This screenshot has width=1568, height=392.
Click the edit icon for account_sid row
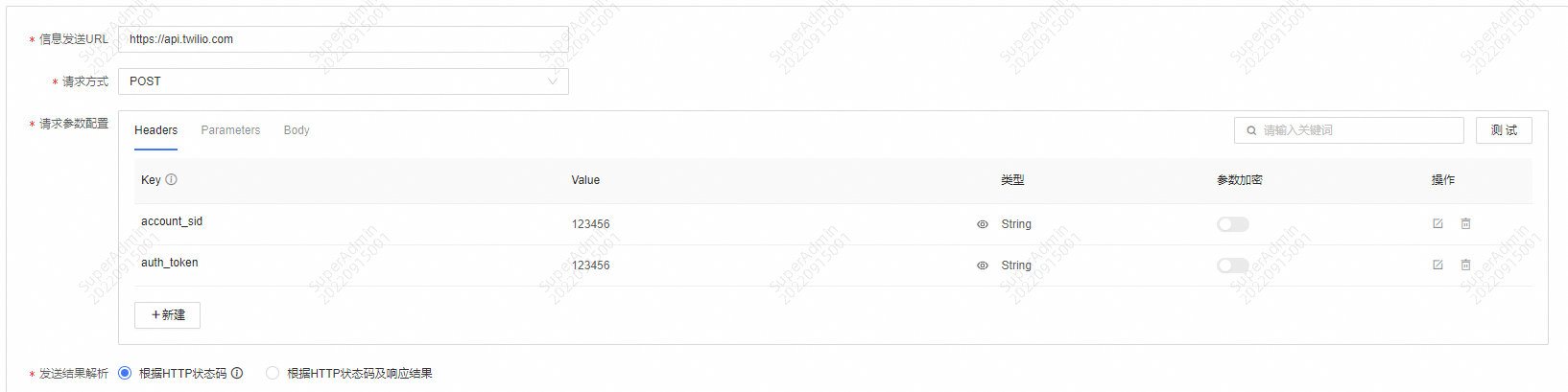coord(1437,223)
